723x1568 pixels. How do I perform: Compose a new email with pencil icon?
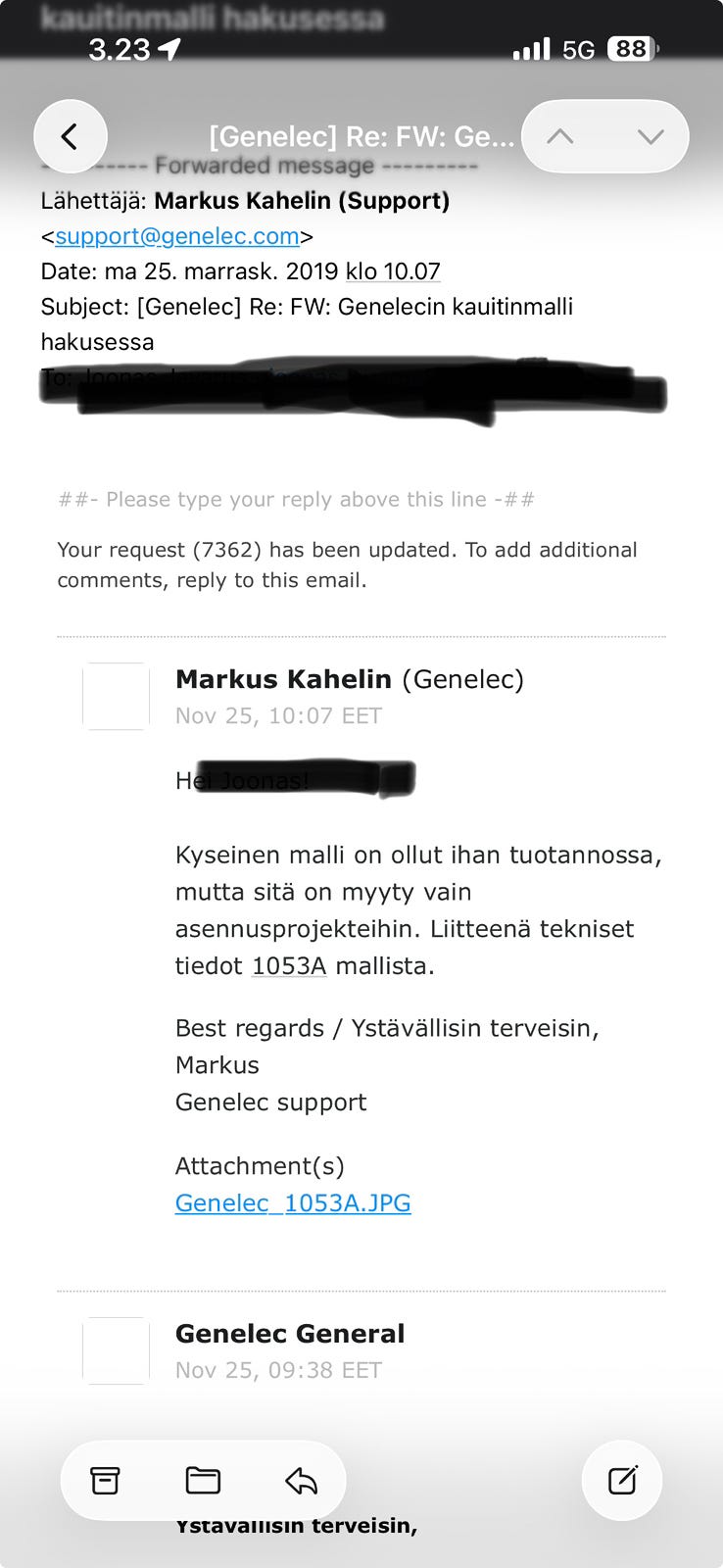(622, 1480)
